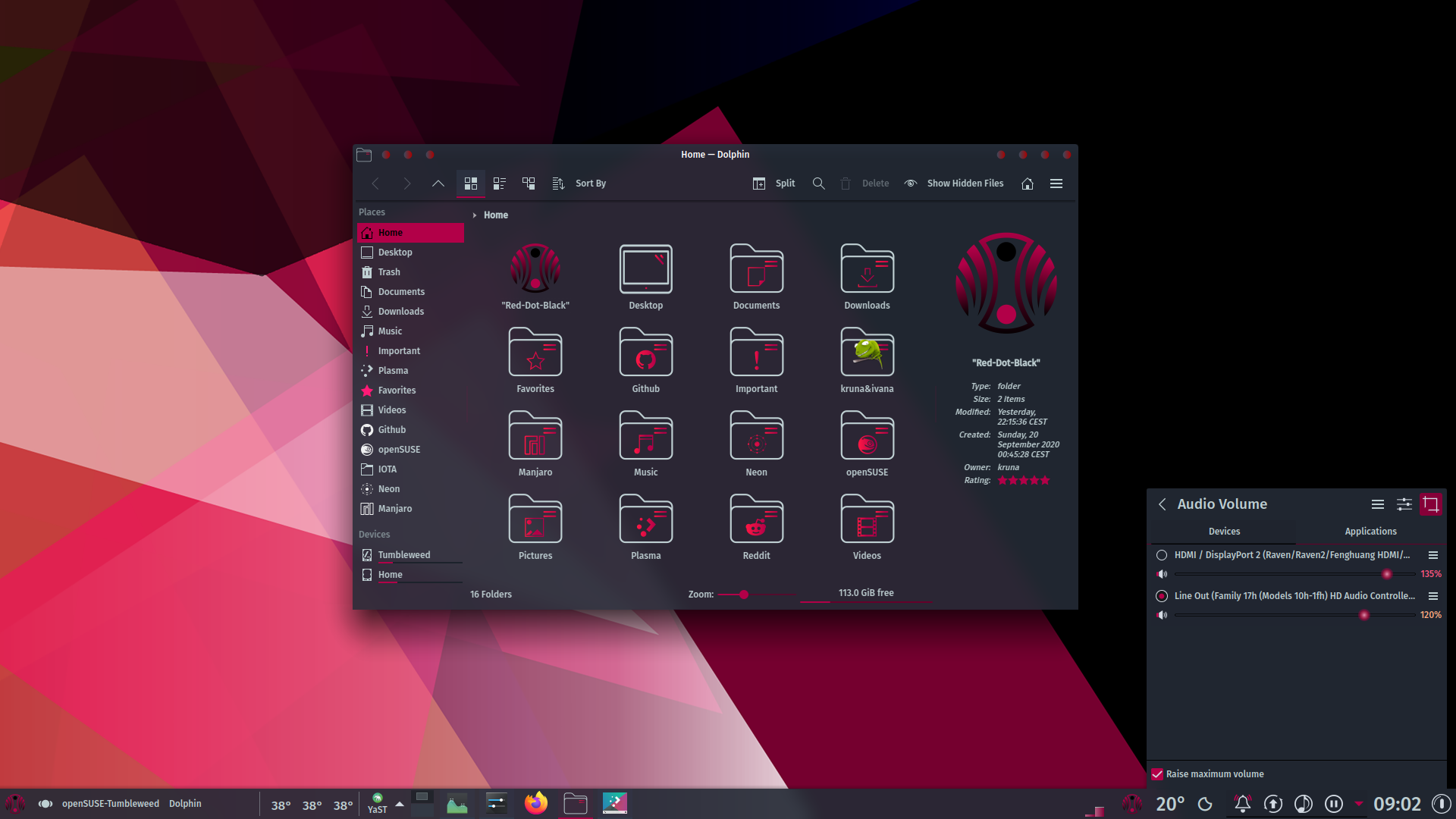The height and width of the screenshot is (819, 1456).
Task: Open Firefox from the taskbar
Action: (x=536, y=803)
